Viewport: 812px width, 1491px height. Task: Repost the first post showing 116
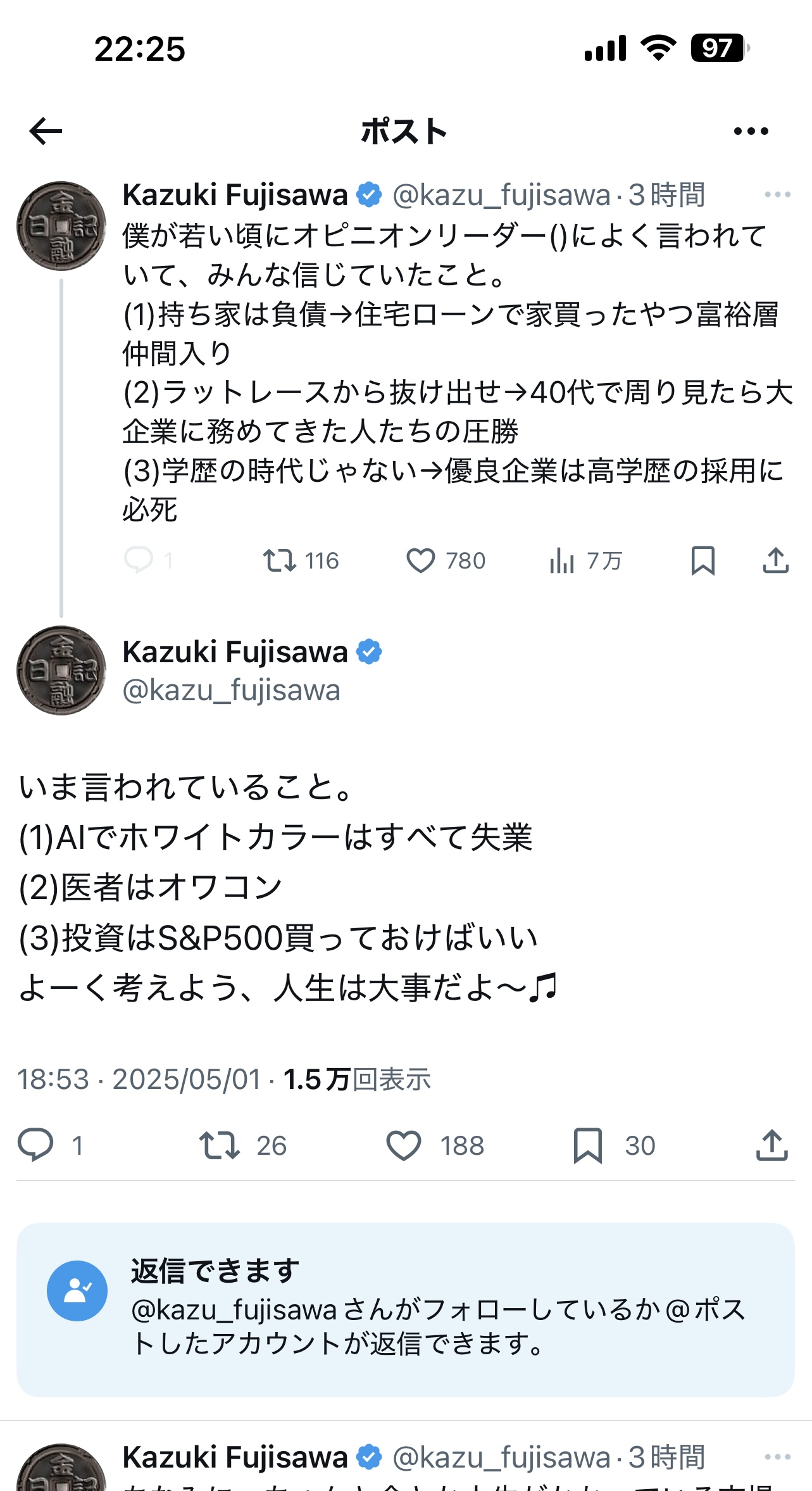[x=301, y=561]
